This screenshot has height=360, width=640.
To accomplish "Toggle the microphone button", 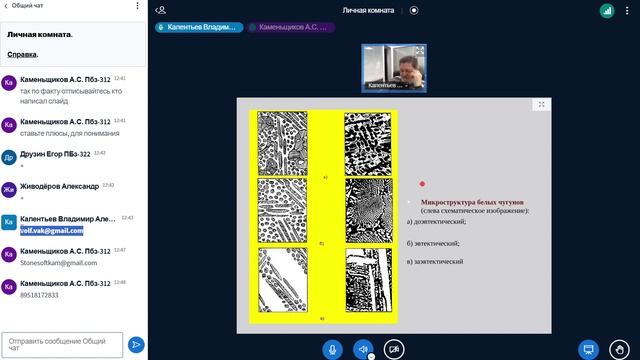I will [x=333, y=349].
